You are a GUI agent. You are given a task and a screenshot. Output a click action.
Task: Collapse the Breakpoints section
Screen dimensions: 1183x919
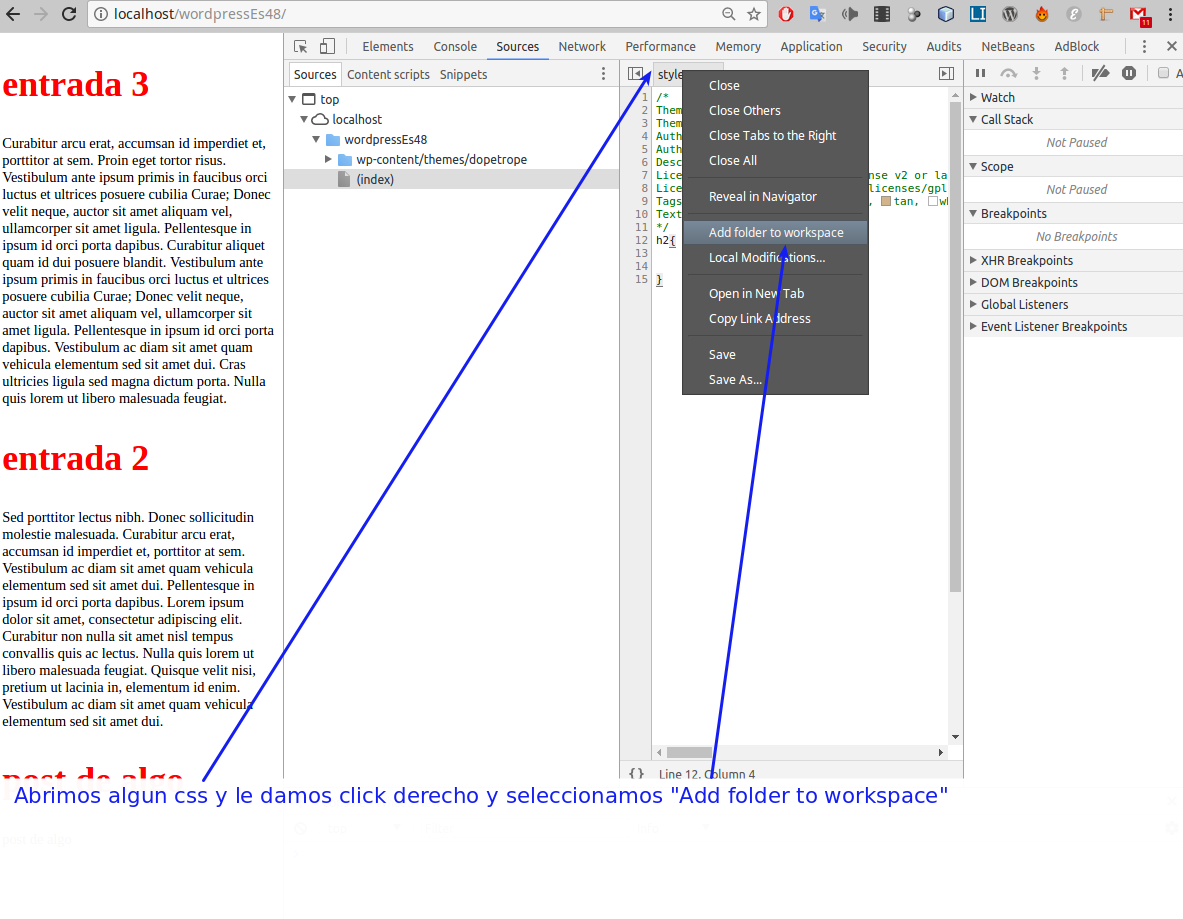click(x=973, y=214)
